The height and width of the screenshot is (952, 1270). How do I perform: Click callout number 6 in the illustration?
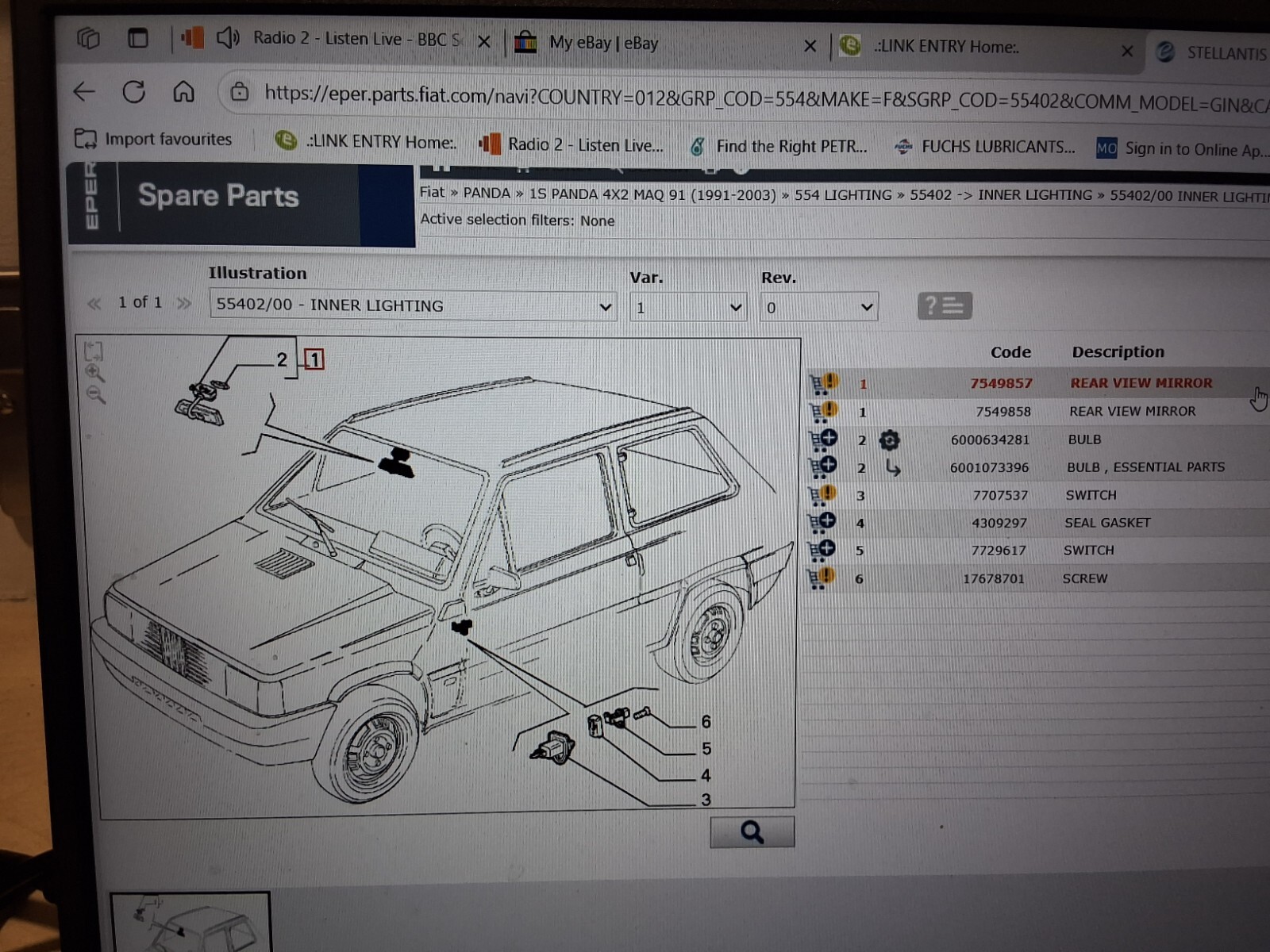coord(706,721)
